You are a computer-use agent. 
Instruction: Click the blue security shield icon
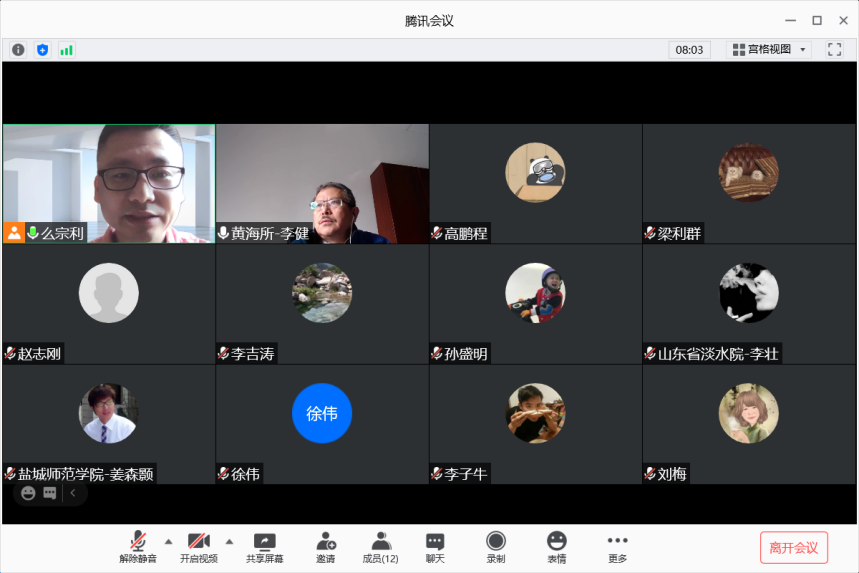(42, 50)
